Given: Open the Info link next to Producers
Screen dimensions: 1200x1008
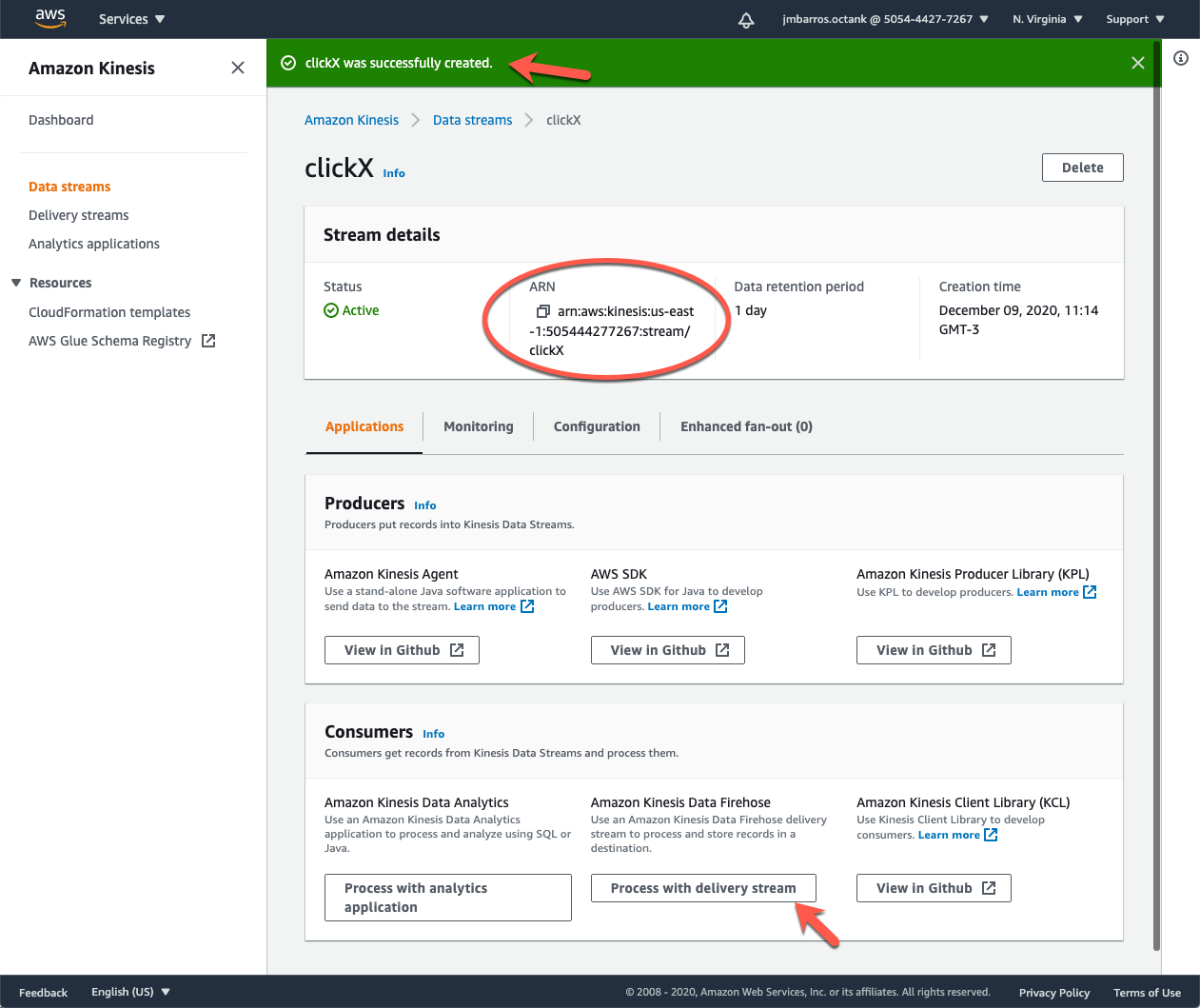Looking at the screenshot, I should pos(425,505).
